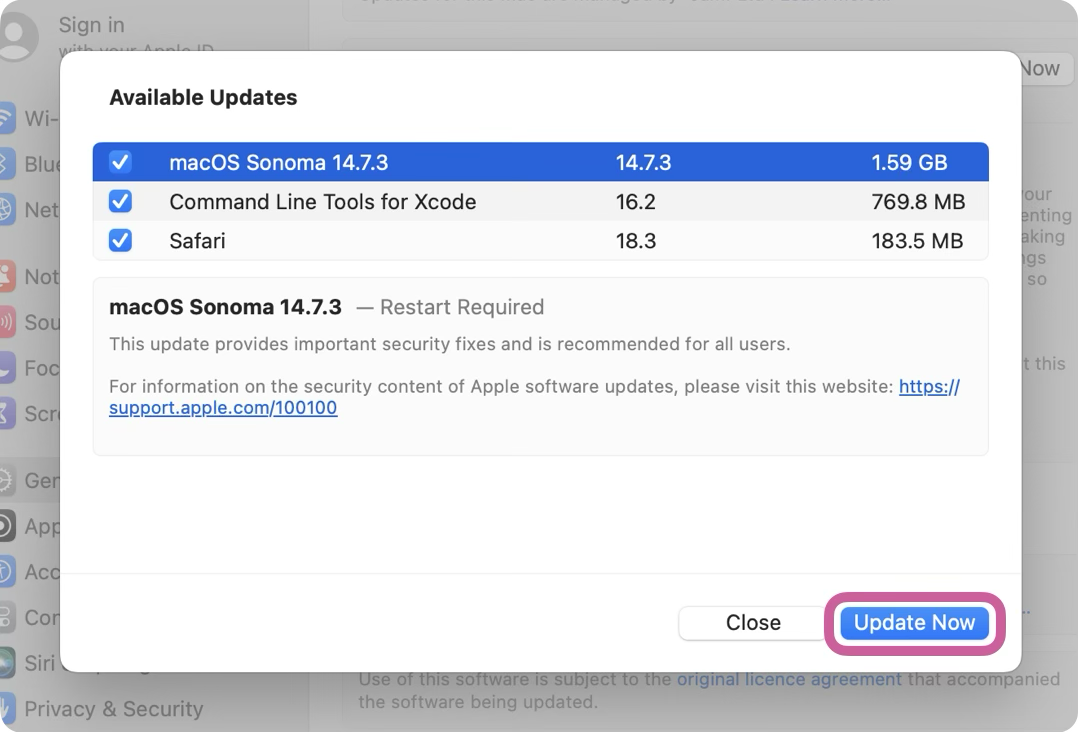Open the 'https://' security content link
1078x732 pixels.
tap(930, 386)
